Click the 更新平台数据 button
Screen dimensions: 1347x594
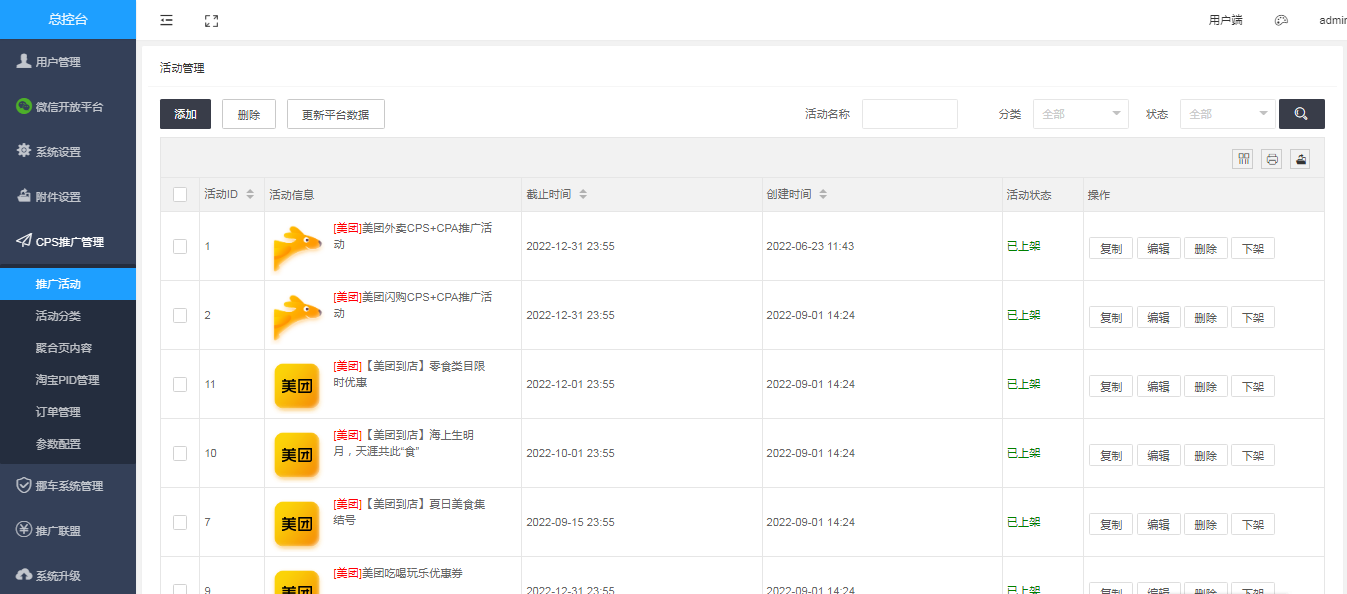(x=335, y=114)
